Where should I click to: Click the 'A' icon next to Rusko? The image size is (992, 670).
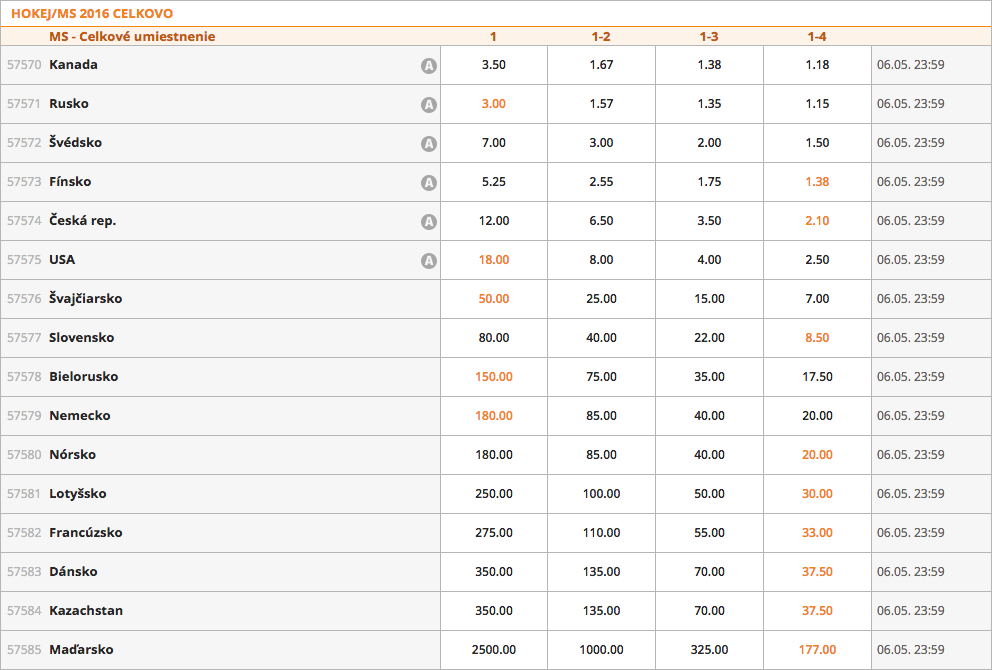point(428,105)
